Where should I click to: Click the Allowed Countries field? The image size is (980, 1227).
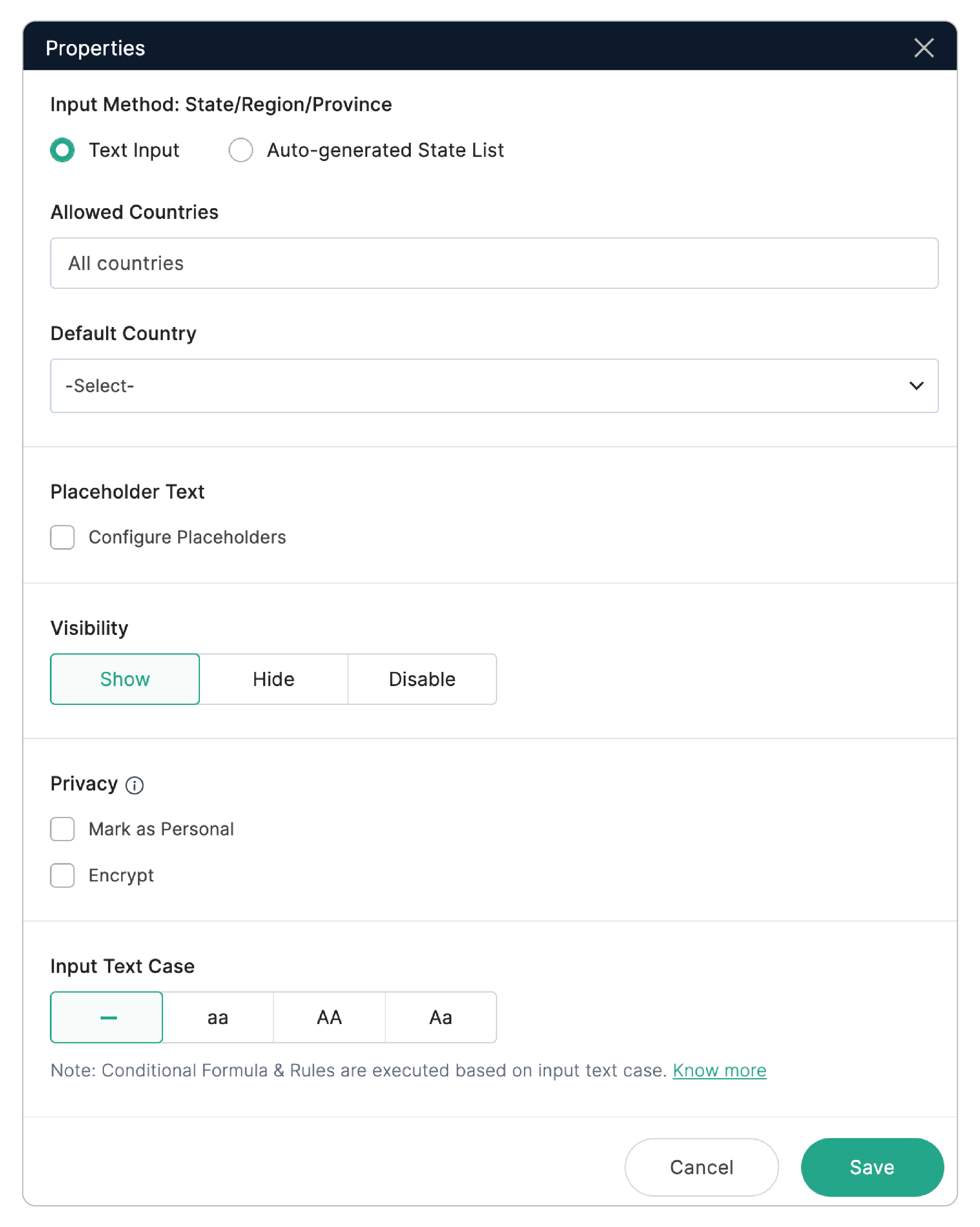[x=494, y=263]
